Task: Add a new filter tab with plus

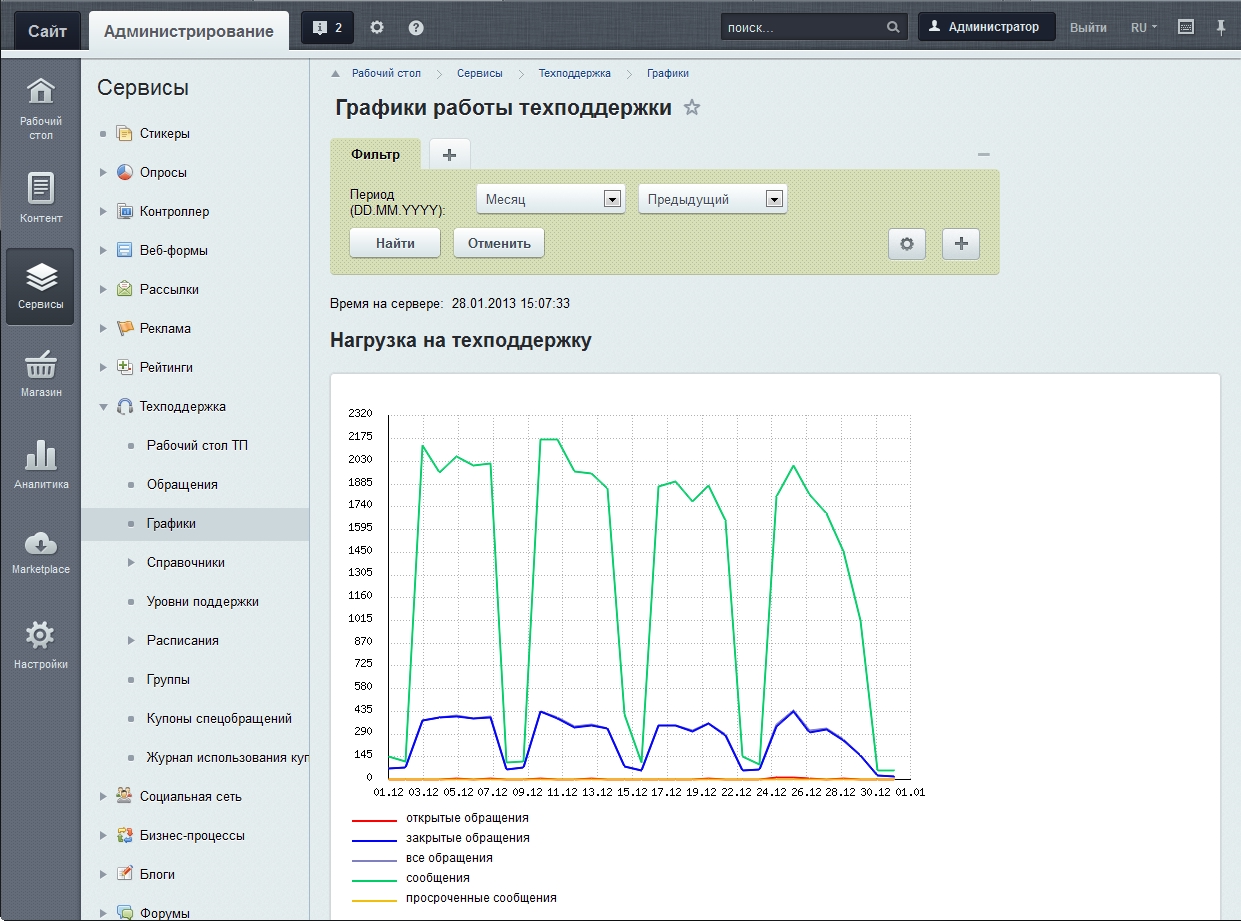Action: point(449,154)
